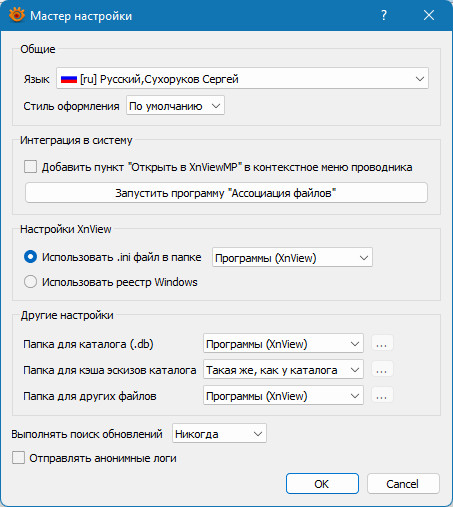Dismiss dialog with Cancel button
The height and width of the screenshot is (507, 453).
click(x=403, y=484)
